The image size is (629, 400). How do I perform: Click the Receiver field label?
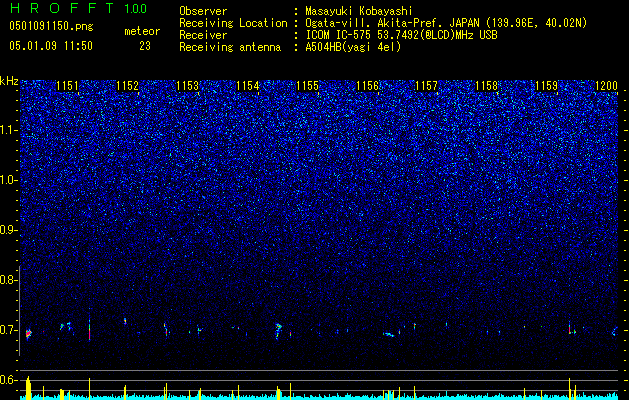pos(203,35)
